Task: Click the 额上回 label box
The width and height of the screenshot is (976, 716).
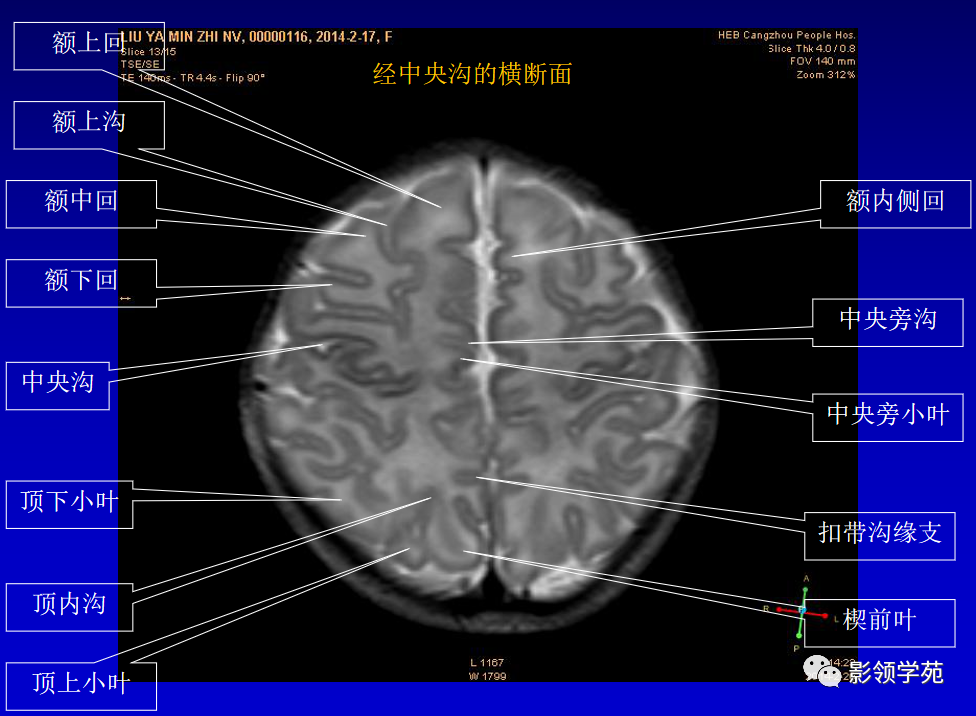Action: tap(89, 45)
